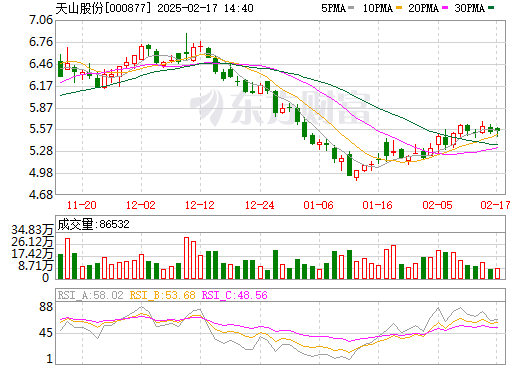Click the RSI_A:58.02 indicator label

click(x=90, y=295)
